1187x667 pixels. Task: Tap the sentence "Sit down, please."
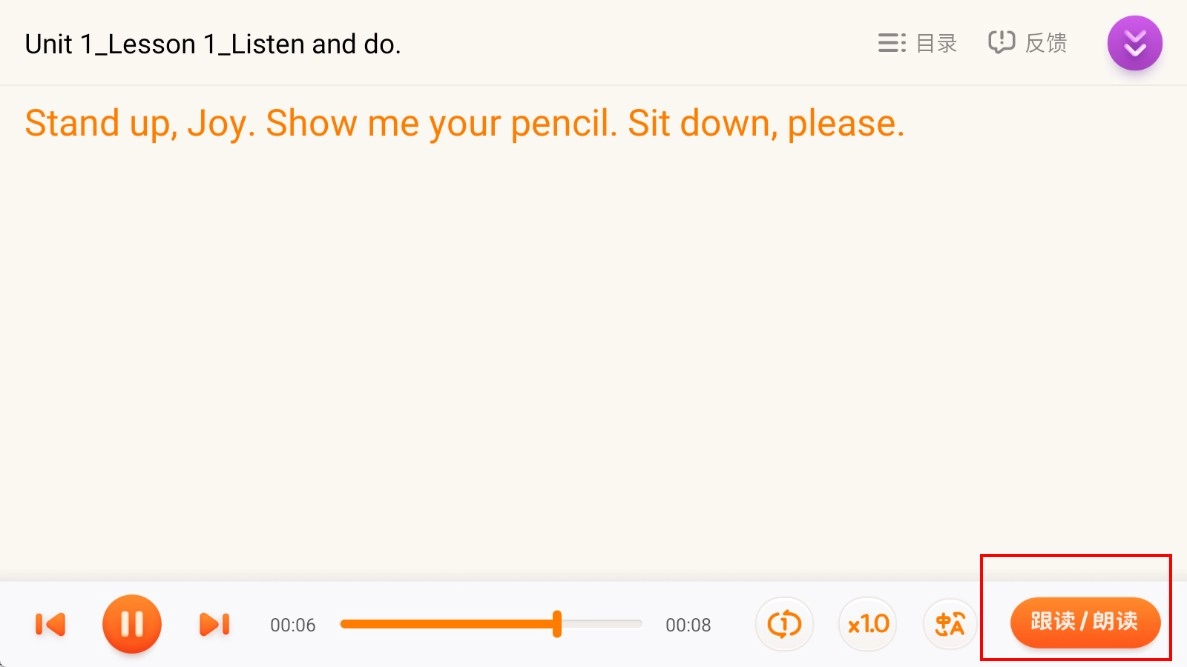click(766, 123)
